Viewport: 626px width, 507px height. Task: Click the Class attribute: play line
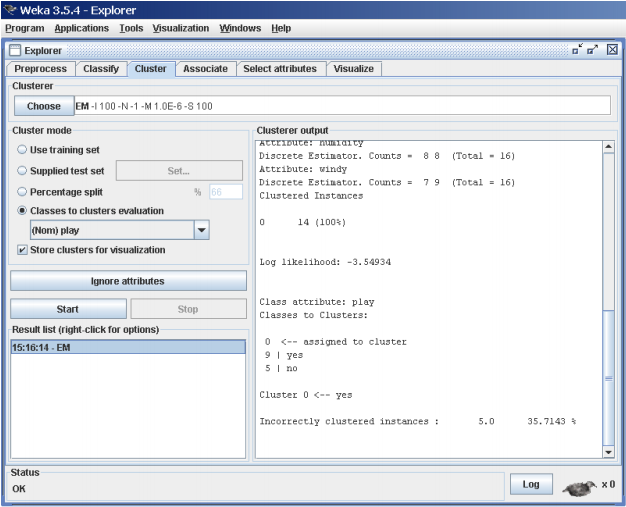click(x=317, y=302)
